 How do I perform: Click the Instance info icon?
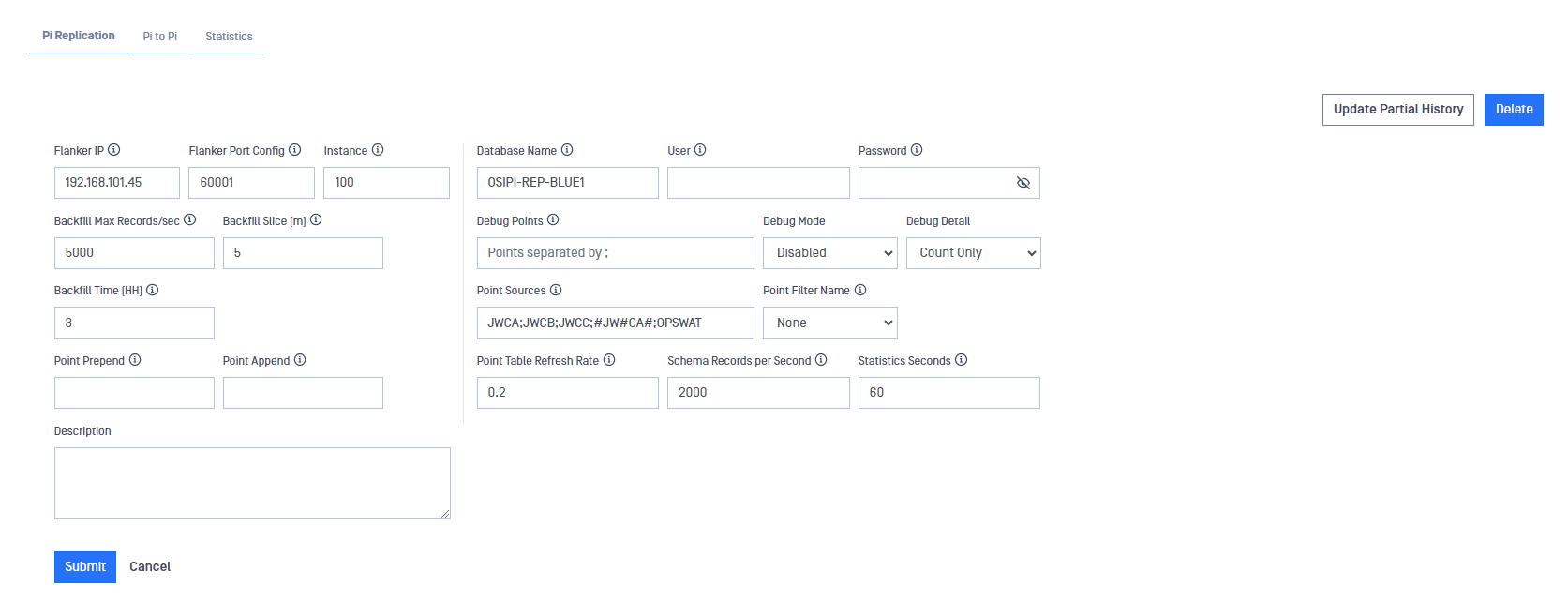[x=378, y=150]
